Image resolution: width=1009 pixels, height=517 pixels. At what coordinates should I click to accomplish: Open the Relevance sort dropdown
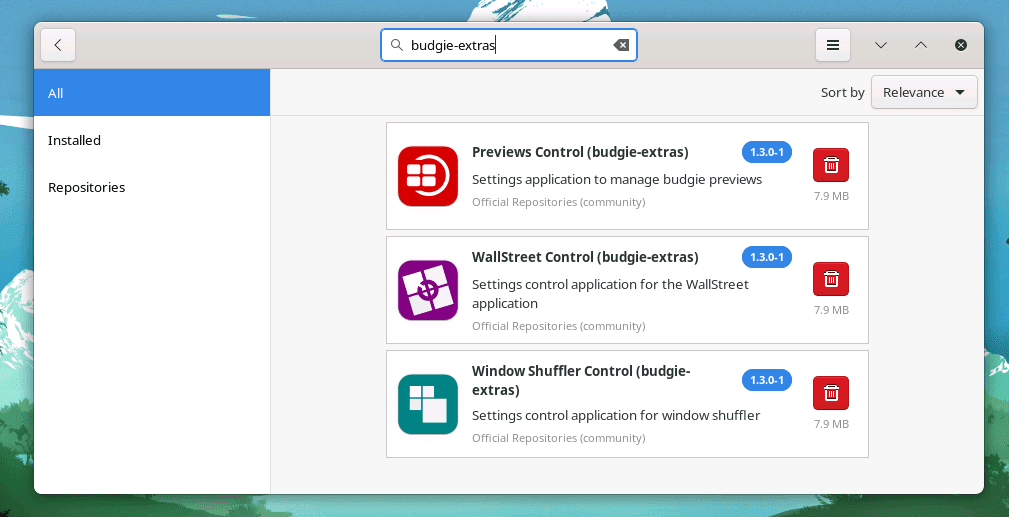click(924, 92)
